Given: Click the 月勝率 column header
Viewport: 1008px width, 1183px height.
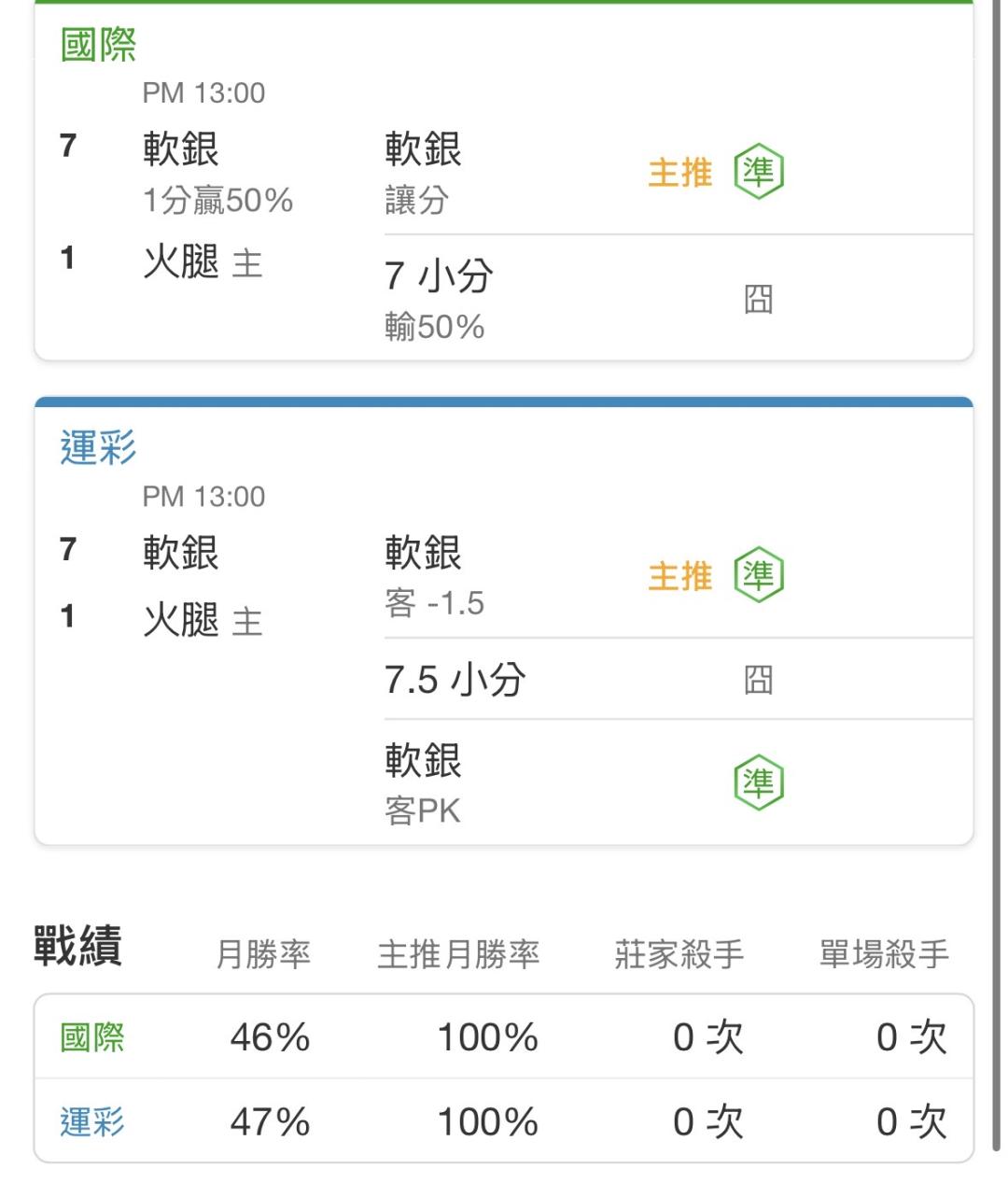Looking at the screenshot, I should 263,954.
